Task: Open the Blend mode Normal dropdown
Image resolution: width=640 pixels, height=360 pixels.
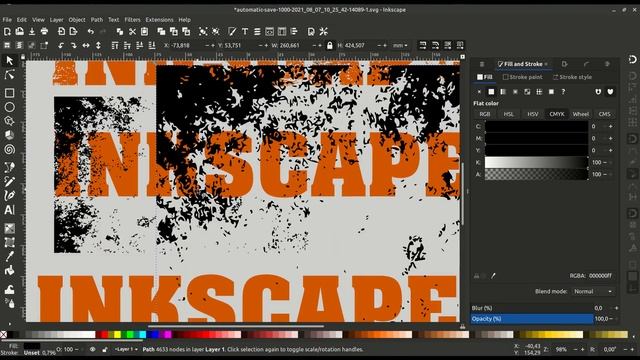Action: point(593,291)
